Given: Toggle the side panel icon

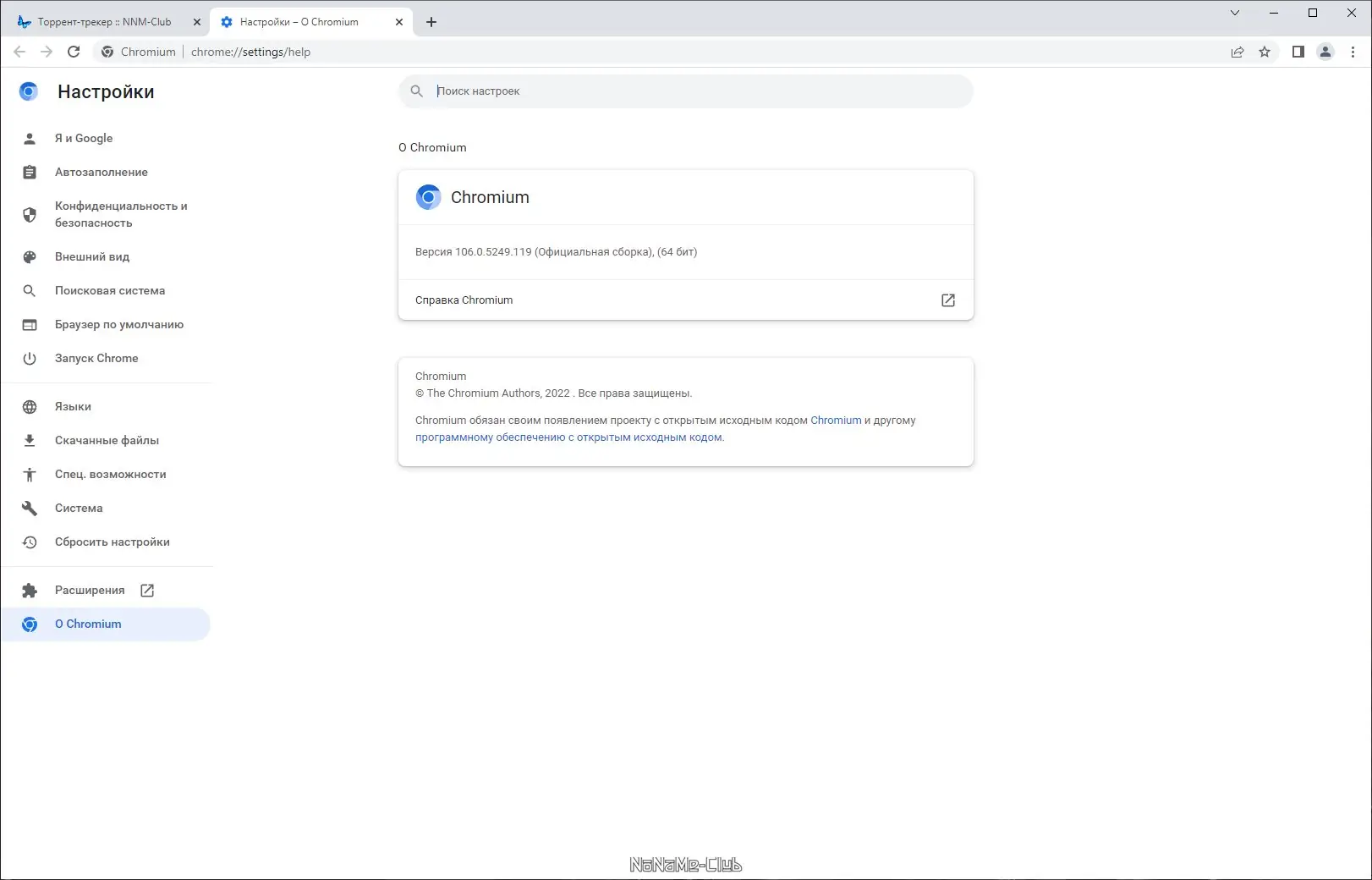Looking at the screenshot, I should coord(1298,52).
